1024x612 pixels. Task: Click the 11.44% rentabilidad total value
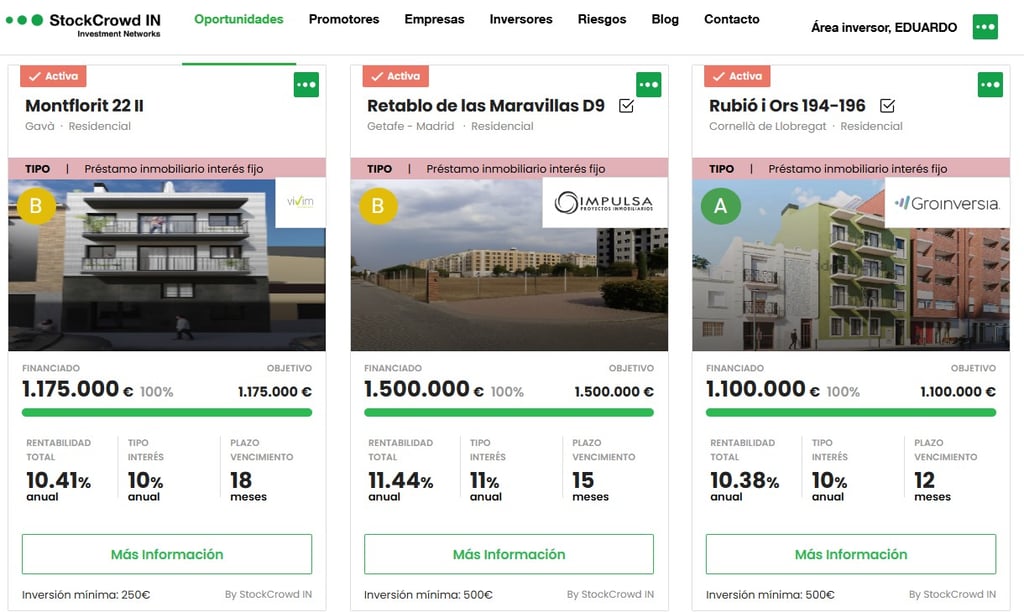[400, 481]
